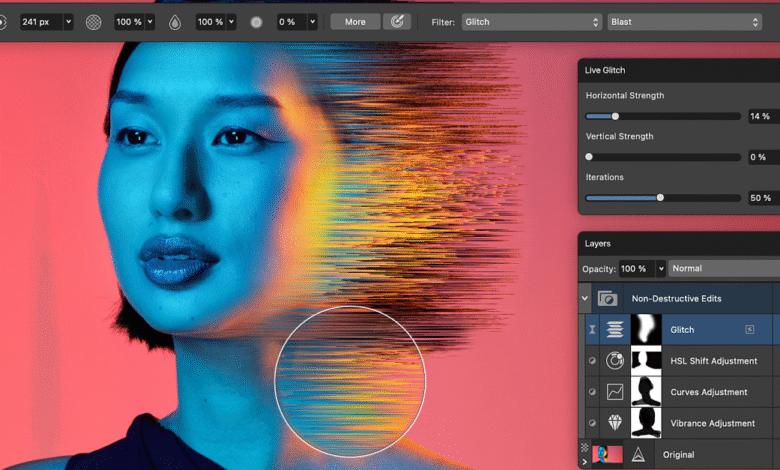Select the HSL Shift Adjustment layer name
The height and width of the screenshot is (470, 780).
714,361
